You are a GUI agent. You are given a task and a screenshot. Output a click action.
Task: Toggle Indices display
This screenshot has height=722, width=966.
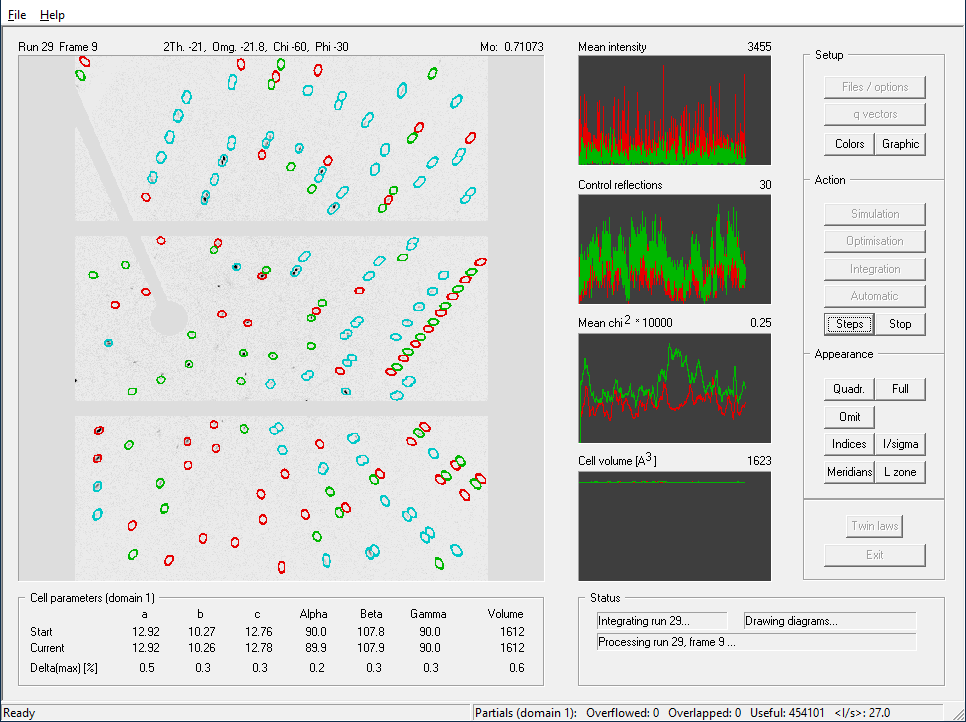(849, 444)
